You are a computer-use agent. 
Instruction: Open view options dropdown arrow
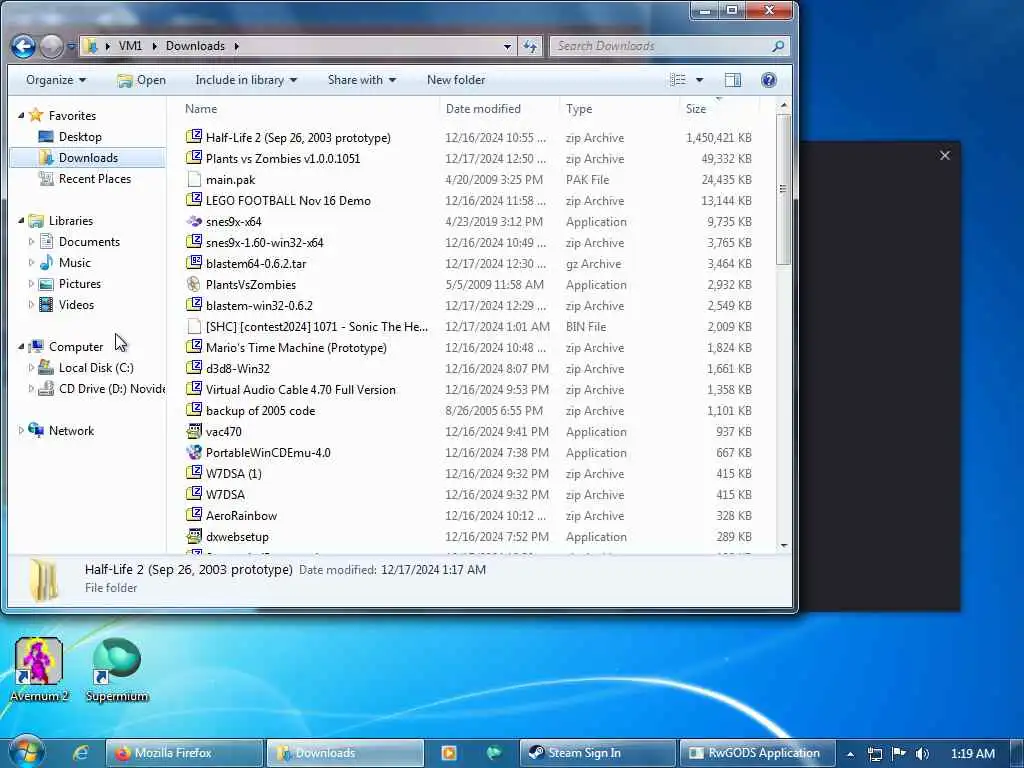[x=699, y=80]
